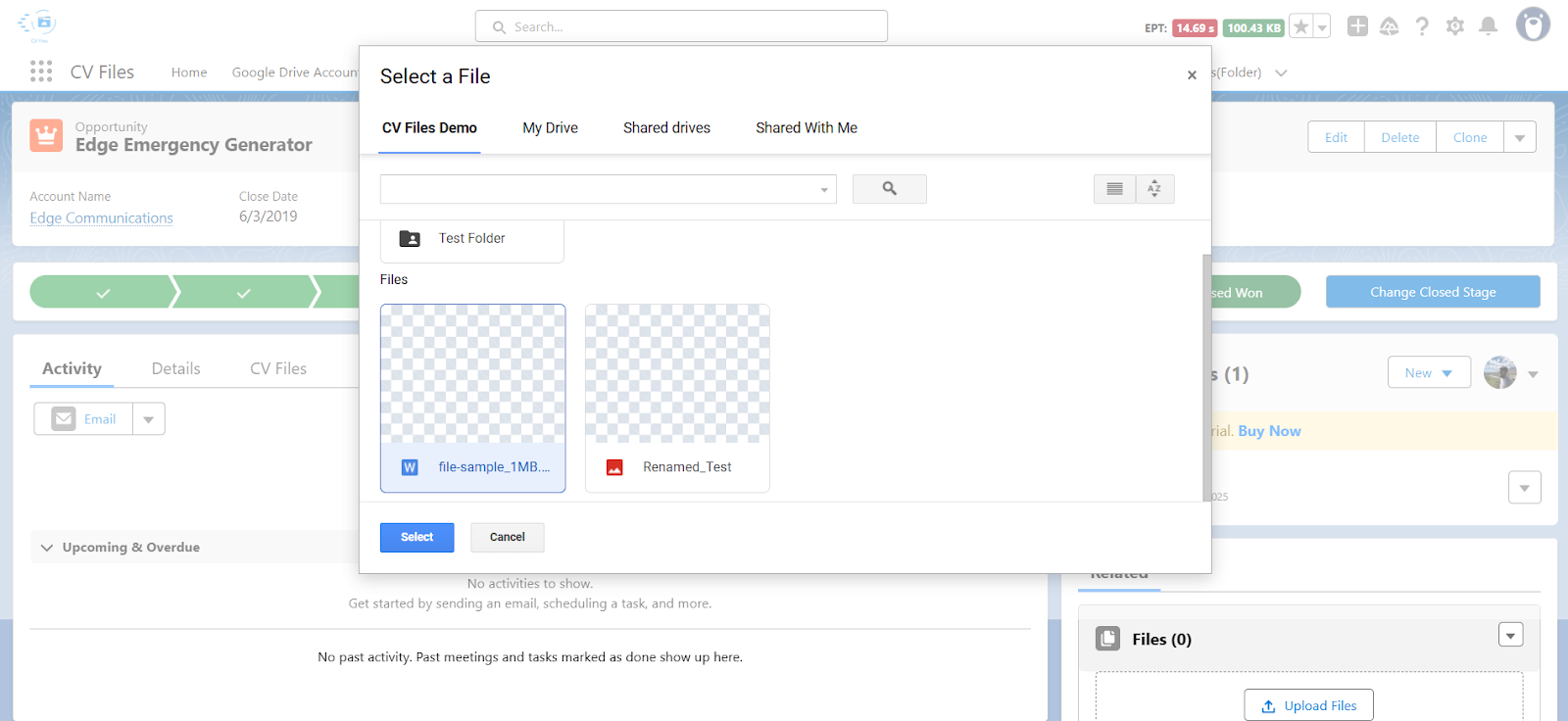Image resolution: width=1568 pixels, height=721 pixels.
Task: Click the Renamed_Test image file icon
Action: pos(614,467)
